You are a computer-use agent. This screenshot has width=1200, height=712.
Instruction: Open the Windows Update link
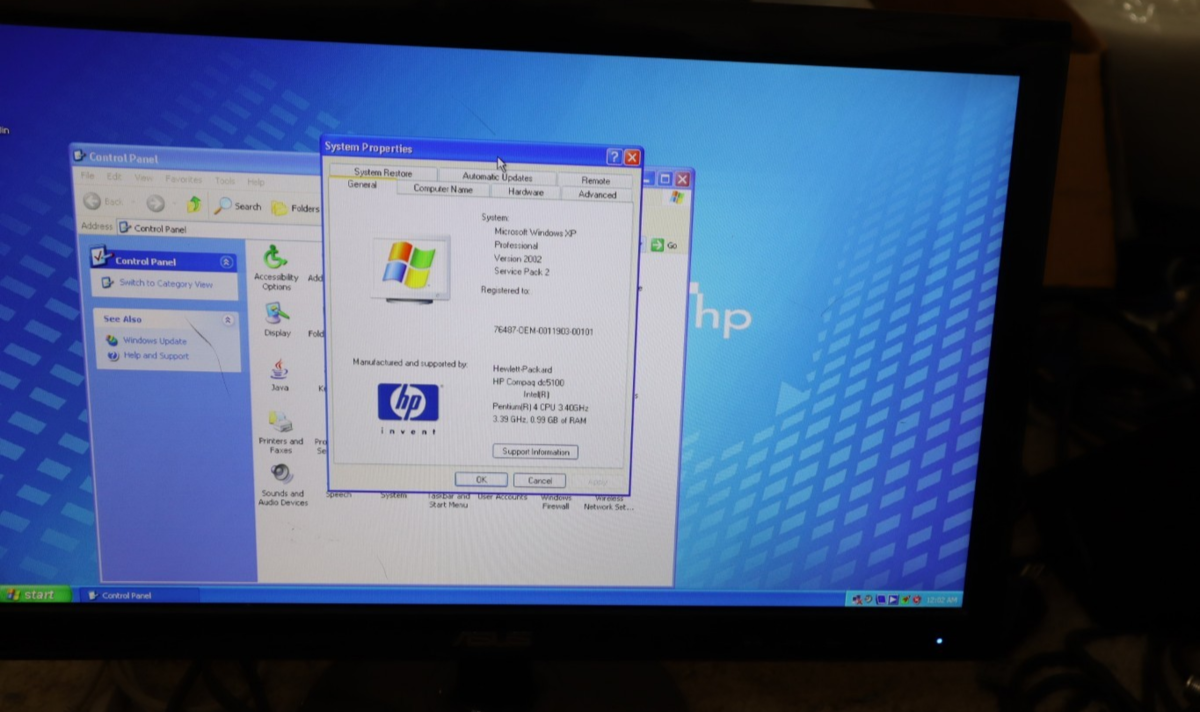(154, 341)
